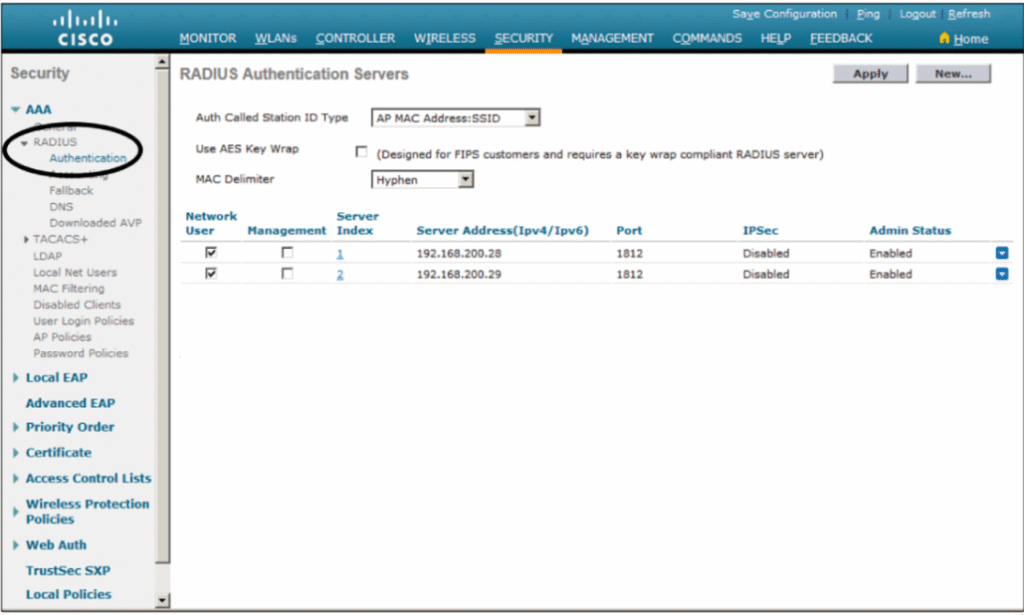
Task: Expand the Priority Order section
Action: pyautogui.click(x=15, y=427)
